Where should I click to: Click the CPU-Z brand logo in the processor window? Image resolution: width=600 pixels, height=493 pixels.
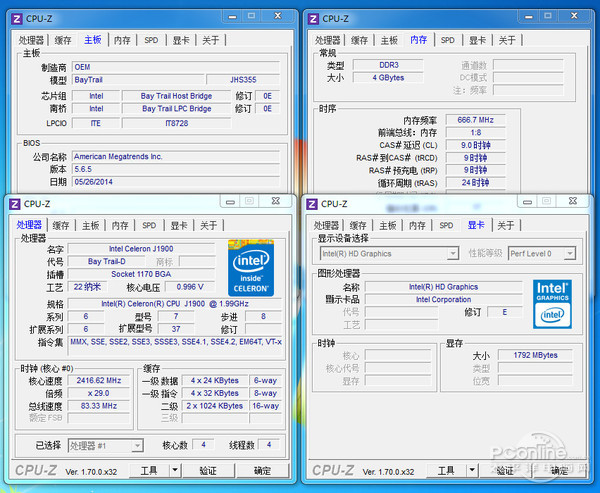click(x=34, y=470)
